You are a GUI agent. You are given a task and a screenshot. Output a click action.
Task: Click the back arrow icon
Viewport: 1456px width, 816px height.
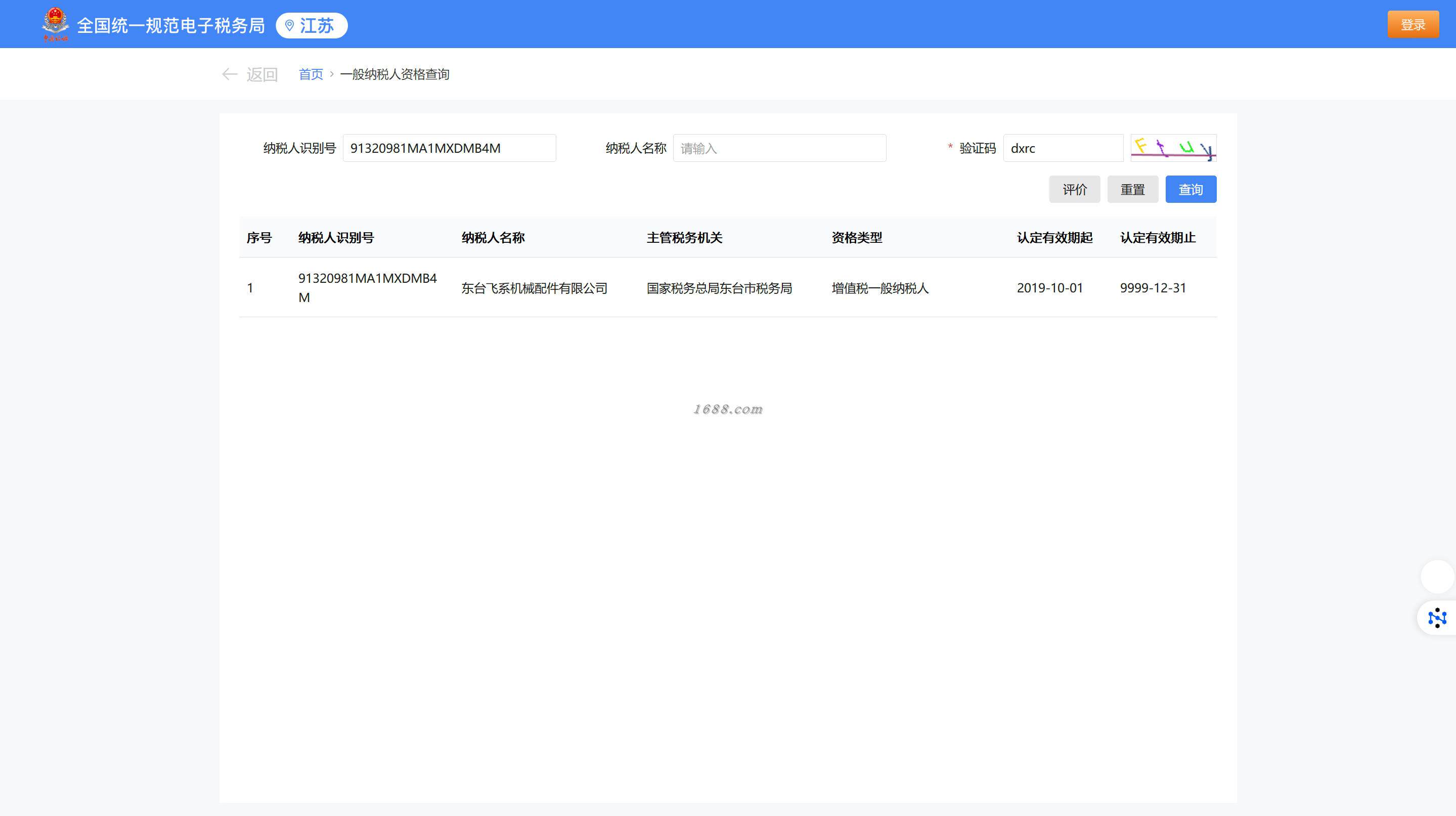[230, 74]
